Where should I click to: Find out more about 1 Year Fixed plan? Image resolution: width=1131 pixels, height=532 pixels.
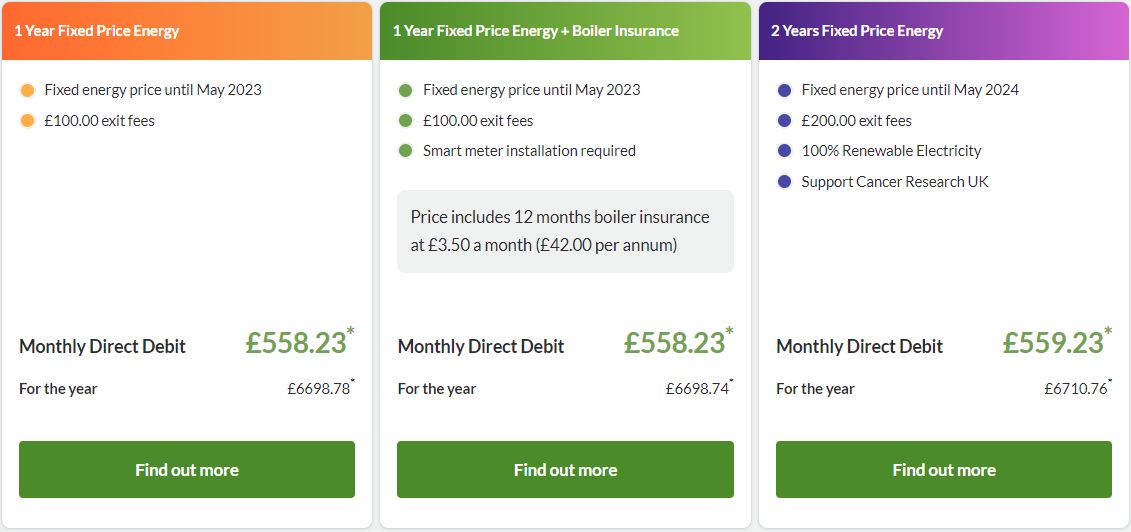tap(187, 469)
